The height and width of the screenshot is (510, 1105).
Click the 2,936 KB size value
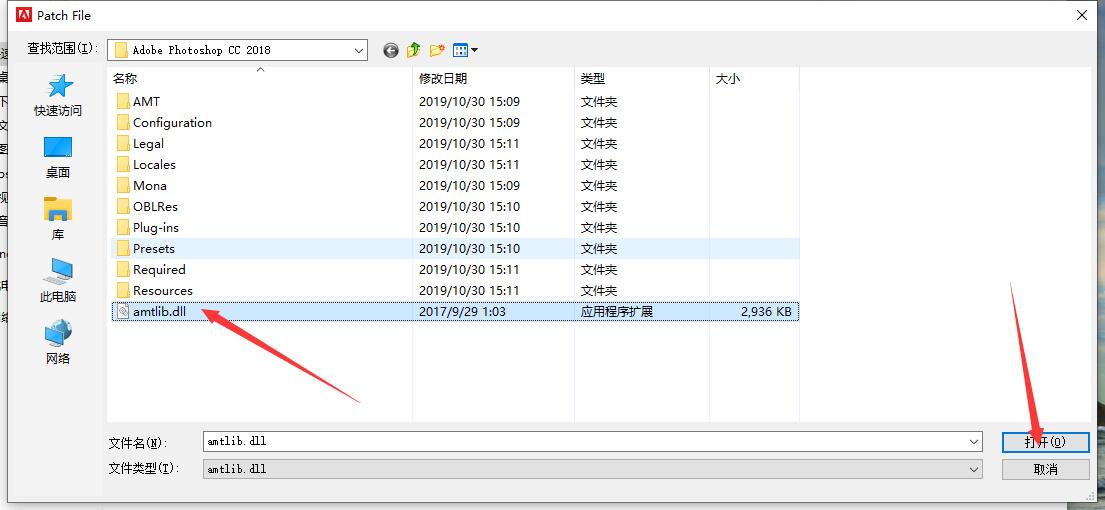(x=766, y=311)
